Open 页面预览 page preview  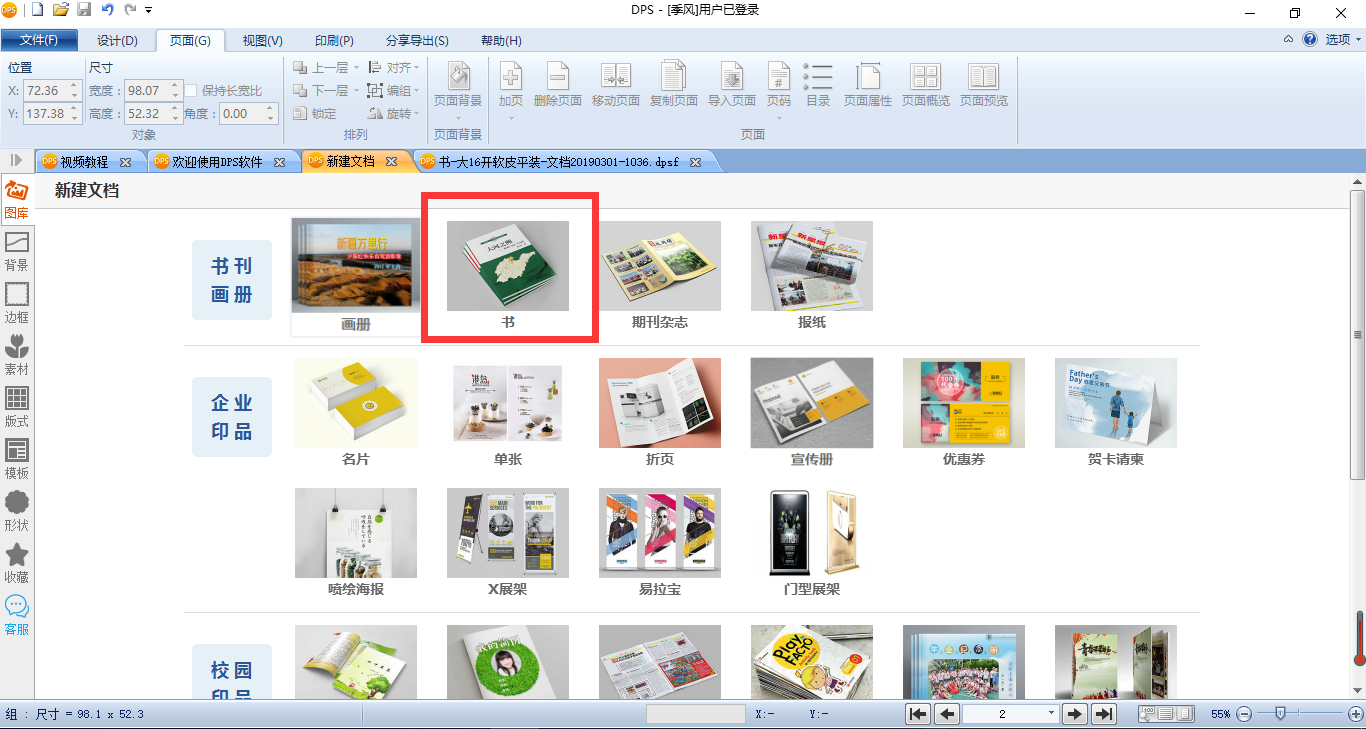(x=984, y=84)
